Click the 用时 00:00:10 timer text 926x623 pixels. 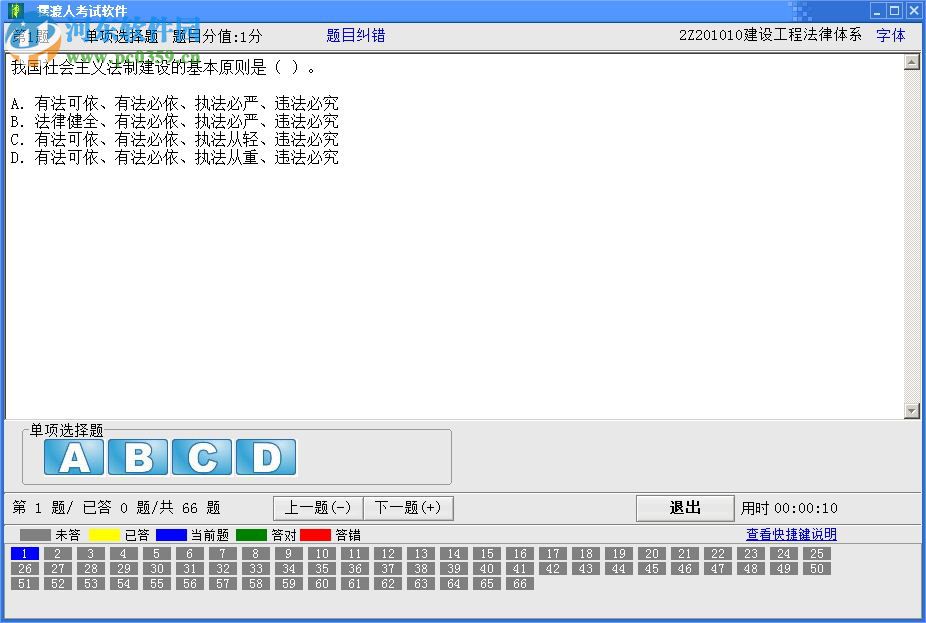[x=789, y=508]
